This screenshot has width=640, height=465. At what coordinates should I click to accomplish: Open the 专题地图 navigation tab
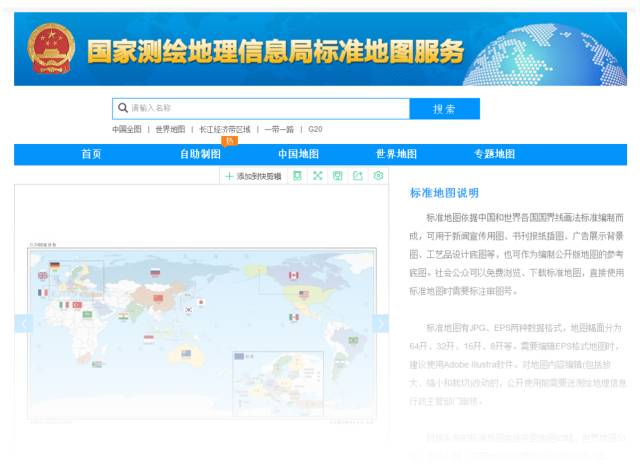tap(494, 154)
